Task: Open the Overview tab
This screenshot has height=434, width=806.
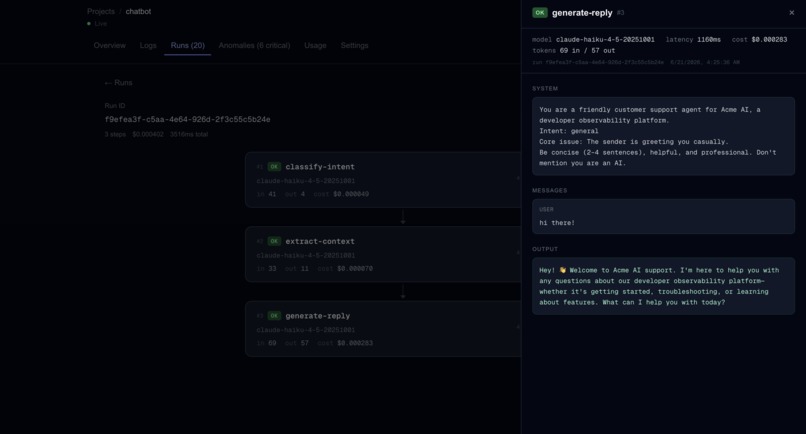Action: 109,45
